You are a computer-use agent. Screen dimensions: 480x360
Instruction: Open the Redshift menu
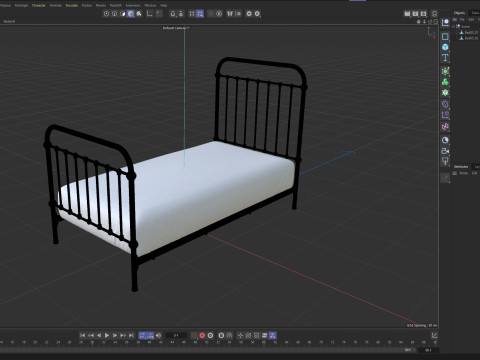pos(116,5)
